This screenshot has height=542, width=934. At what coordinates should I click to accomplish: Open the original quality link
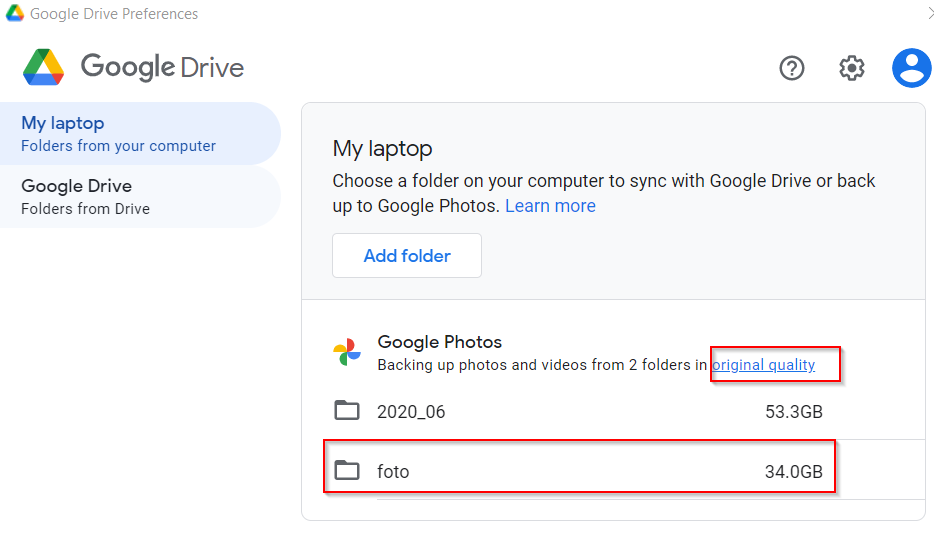pyautogui.click(x=764, y=365)
